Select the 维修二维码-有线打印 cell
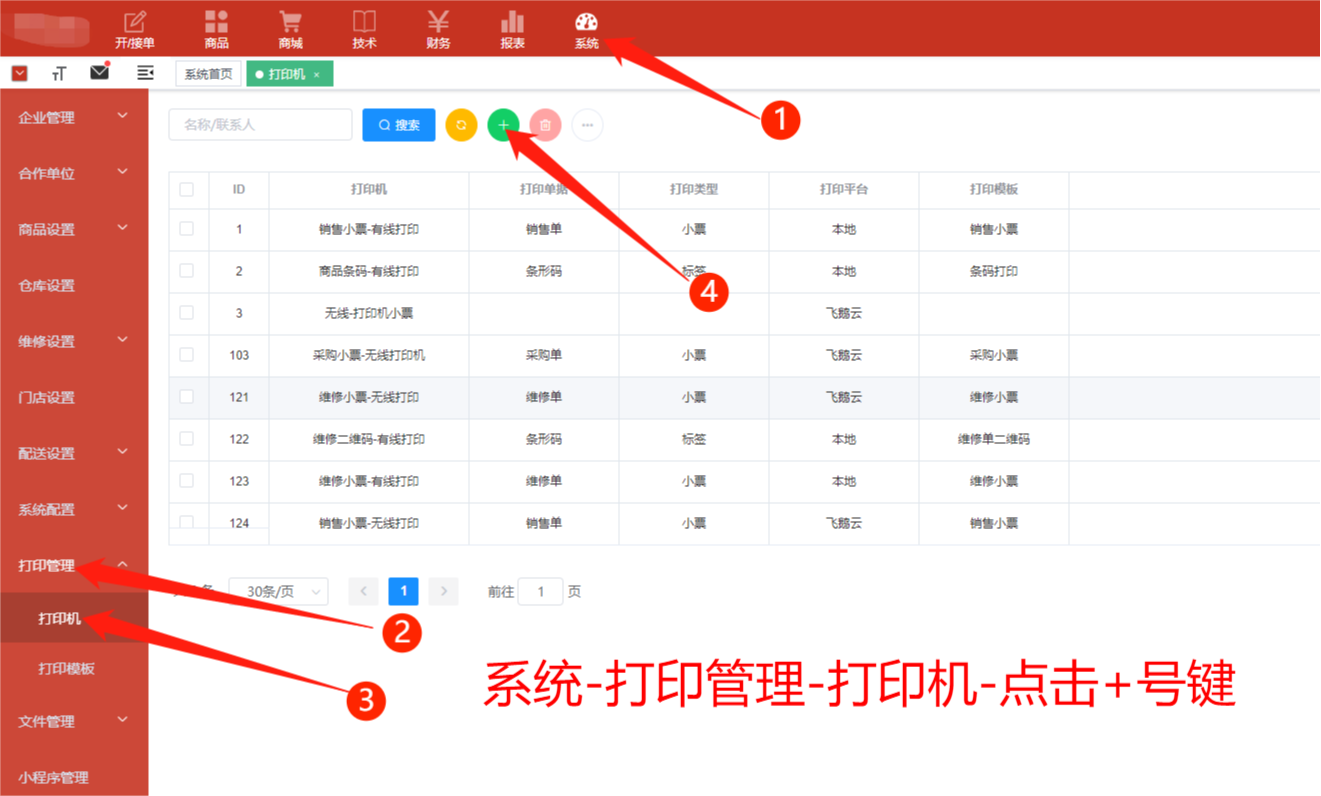 point(369,439)
